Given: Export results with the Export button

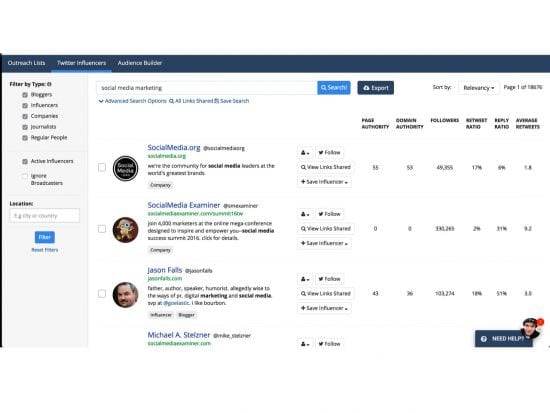Looking at the screenshot, I should [376, 88].
